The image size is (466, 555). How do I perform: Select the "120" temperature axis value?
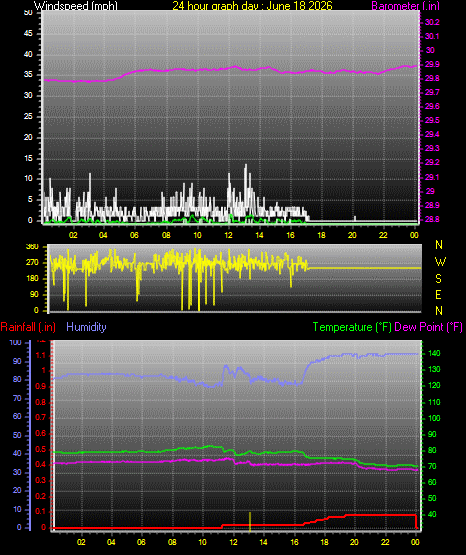click(434, 385)
